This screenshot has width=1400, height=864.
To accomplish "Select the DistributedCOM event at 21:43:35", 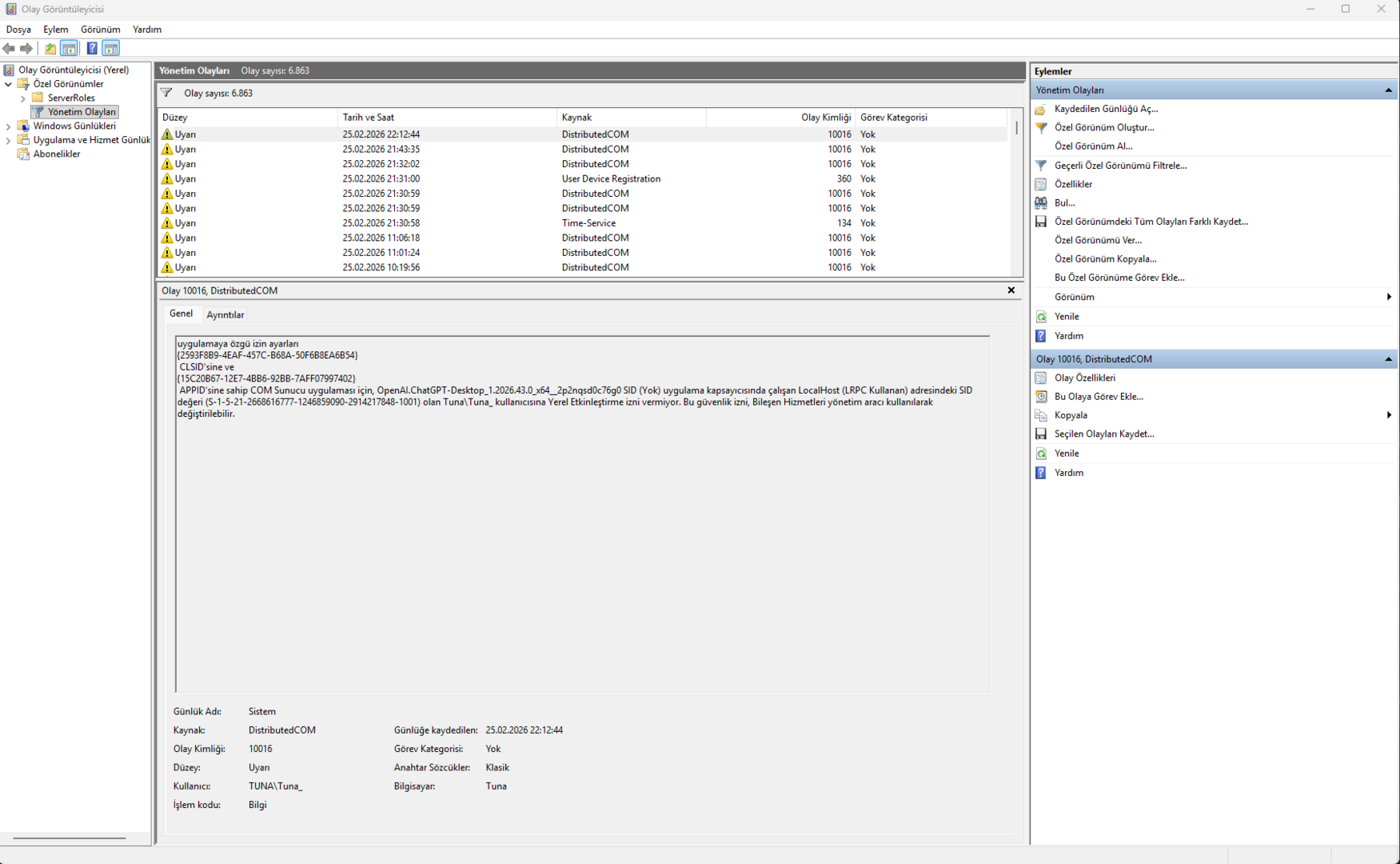I will pos(583,150).
